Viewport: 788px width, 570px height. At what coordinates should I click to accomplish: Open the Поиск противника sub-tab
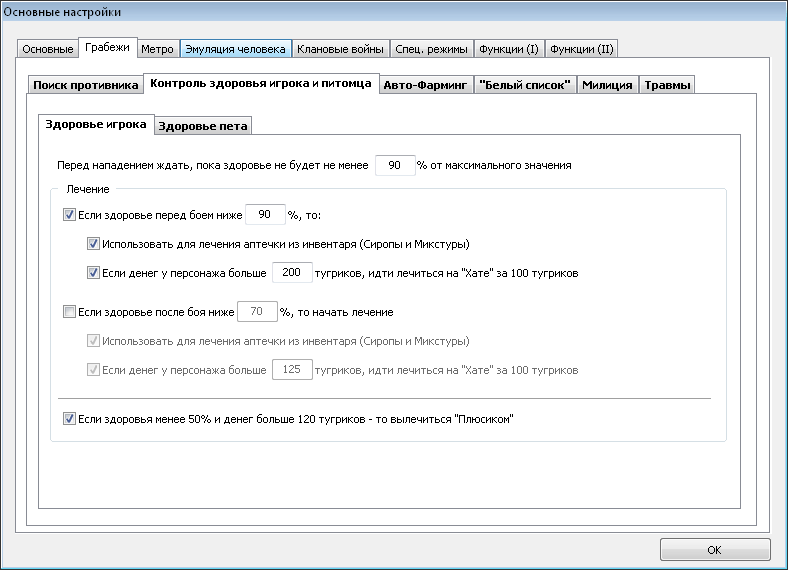point(85,85)
